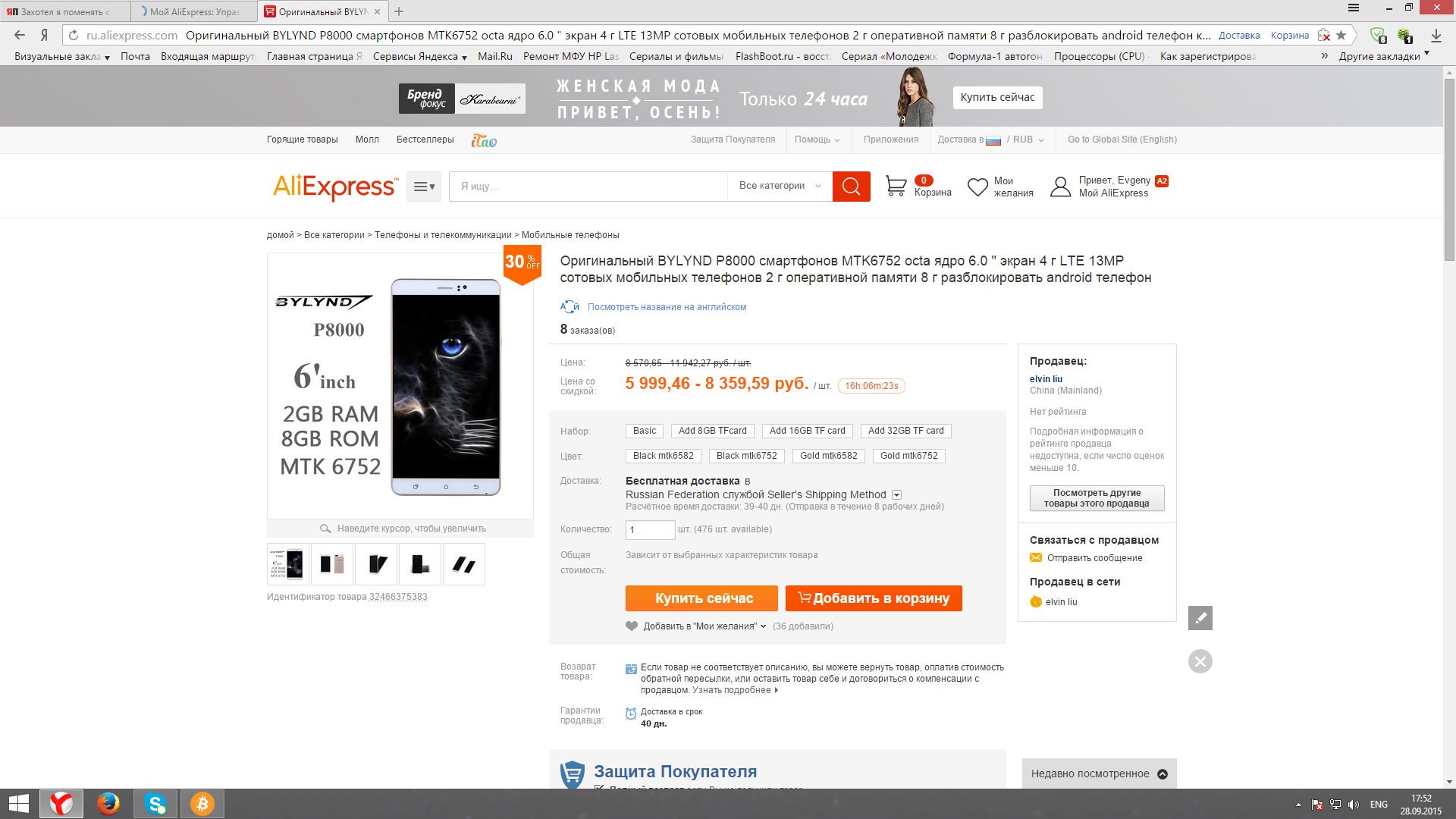Click Посмотреть другие товары этого продавца

pos(1097,498)
